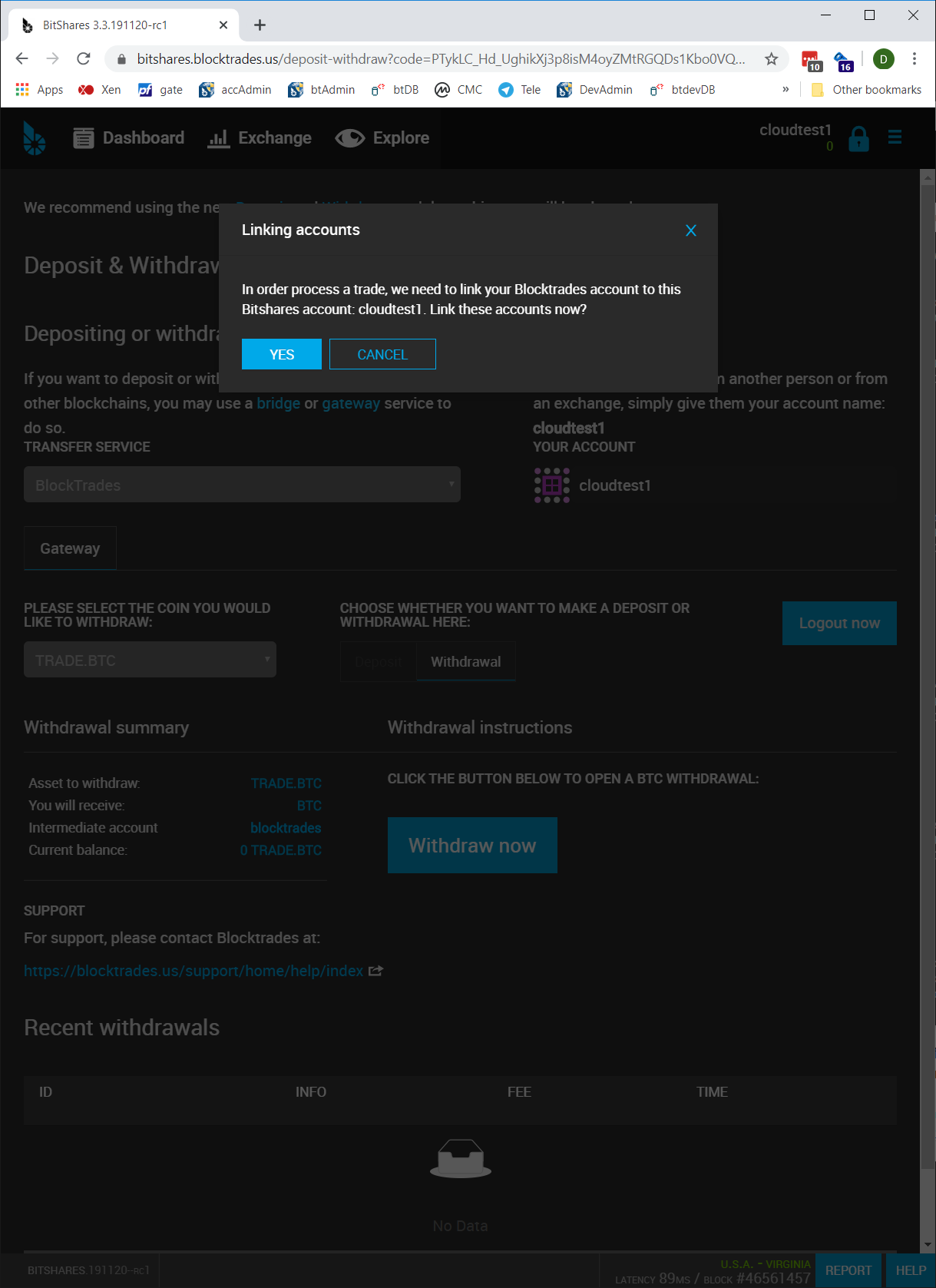
Task: Open HELP in the footer
Action: 911,1270
